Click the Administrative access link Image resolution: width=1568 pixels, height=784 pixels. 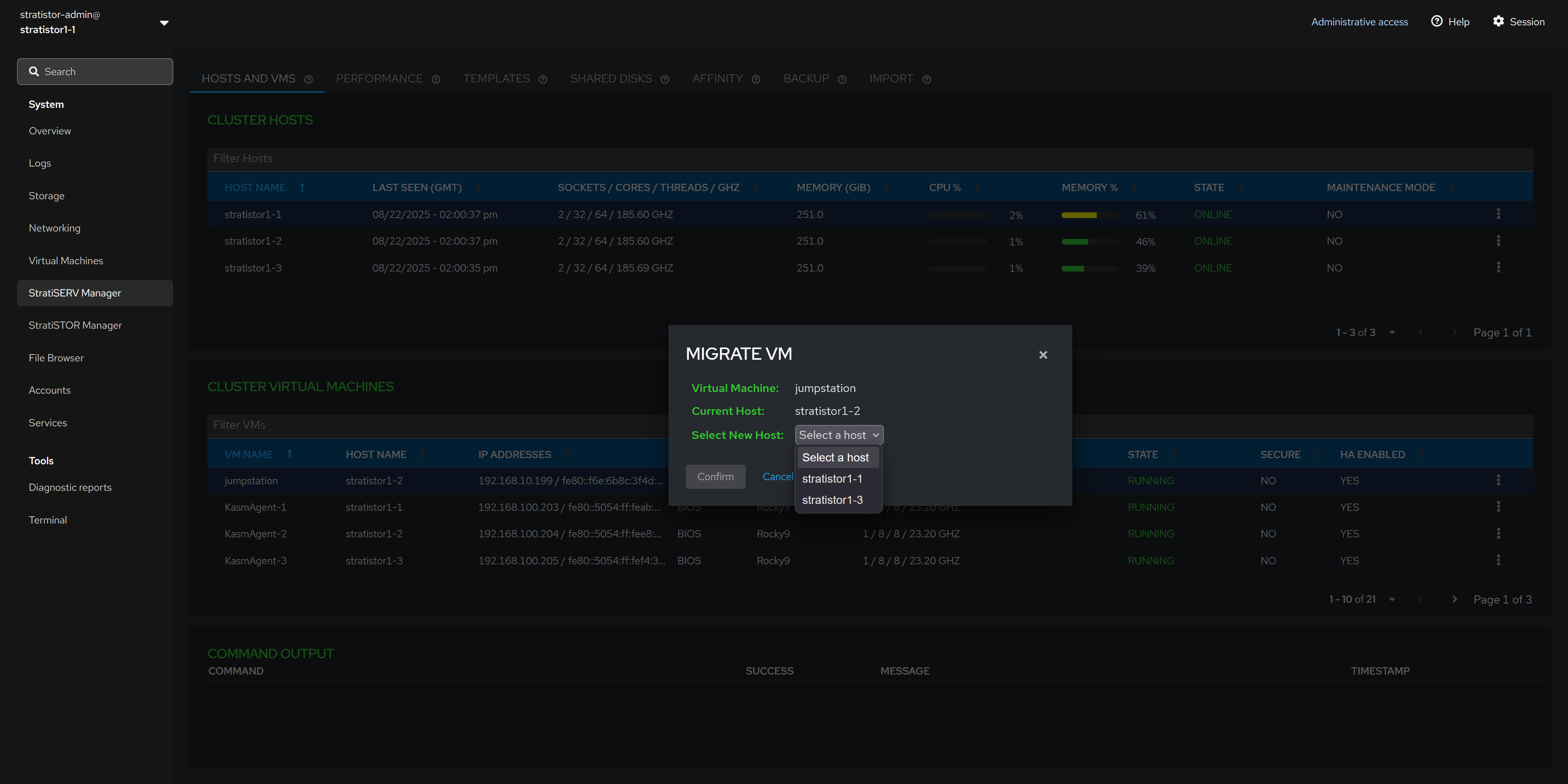1359,22
